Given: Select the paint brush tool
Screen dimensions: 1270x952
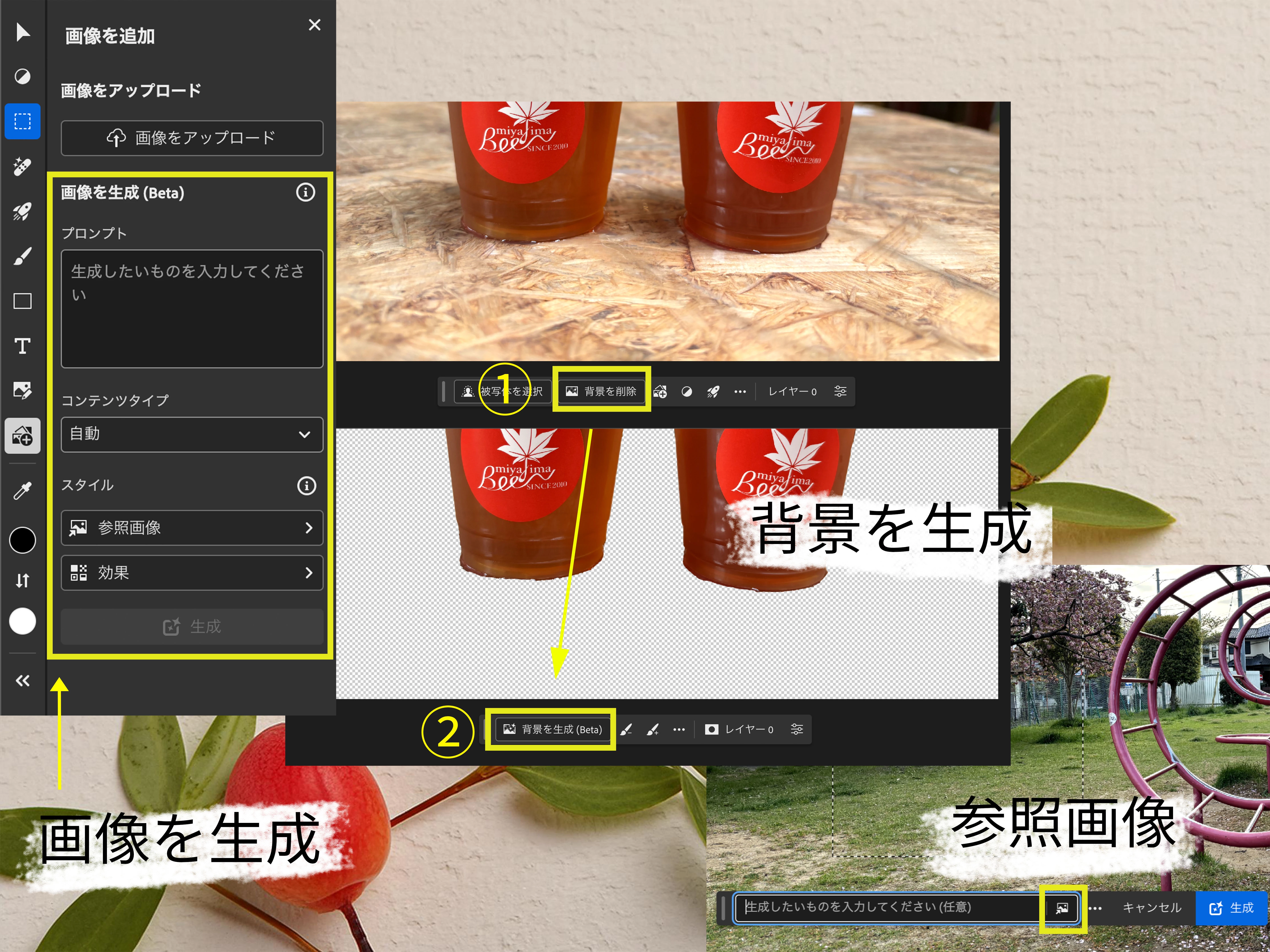Looking at the screenshot, I should pos(22,256).
